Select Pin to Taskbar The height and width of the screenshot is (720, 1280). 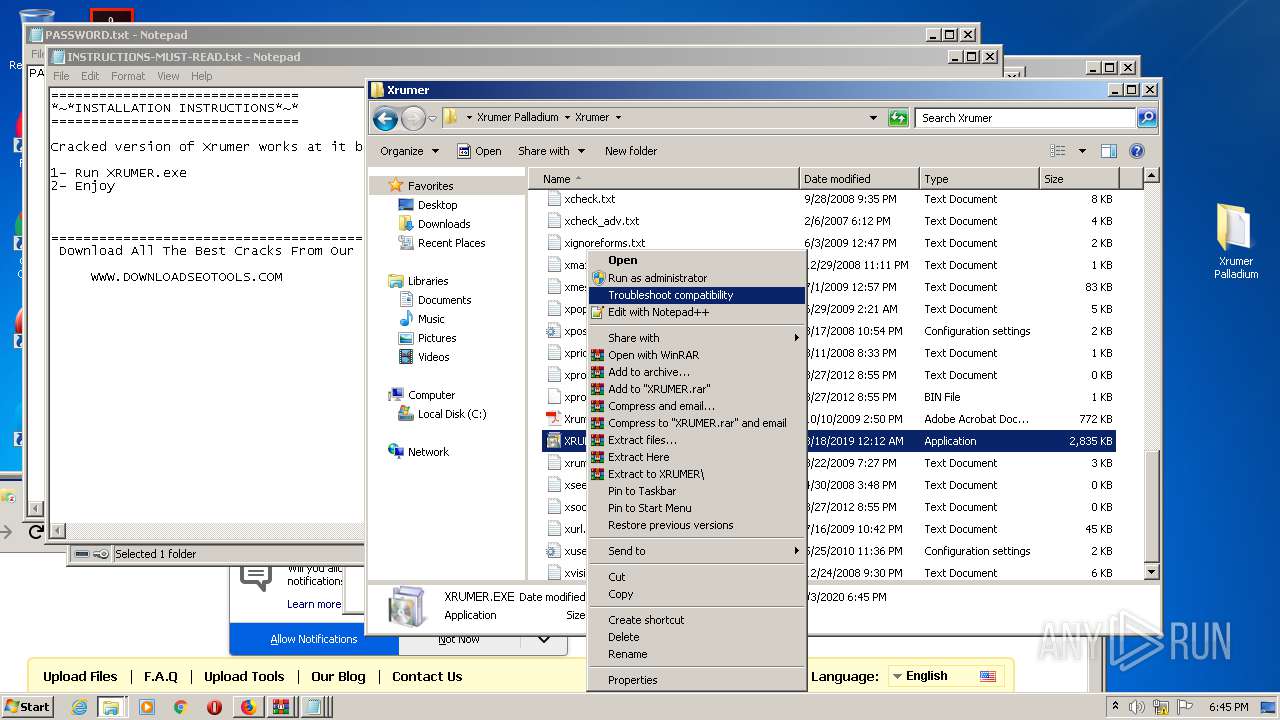[696, 491]
